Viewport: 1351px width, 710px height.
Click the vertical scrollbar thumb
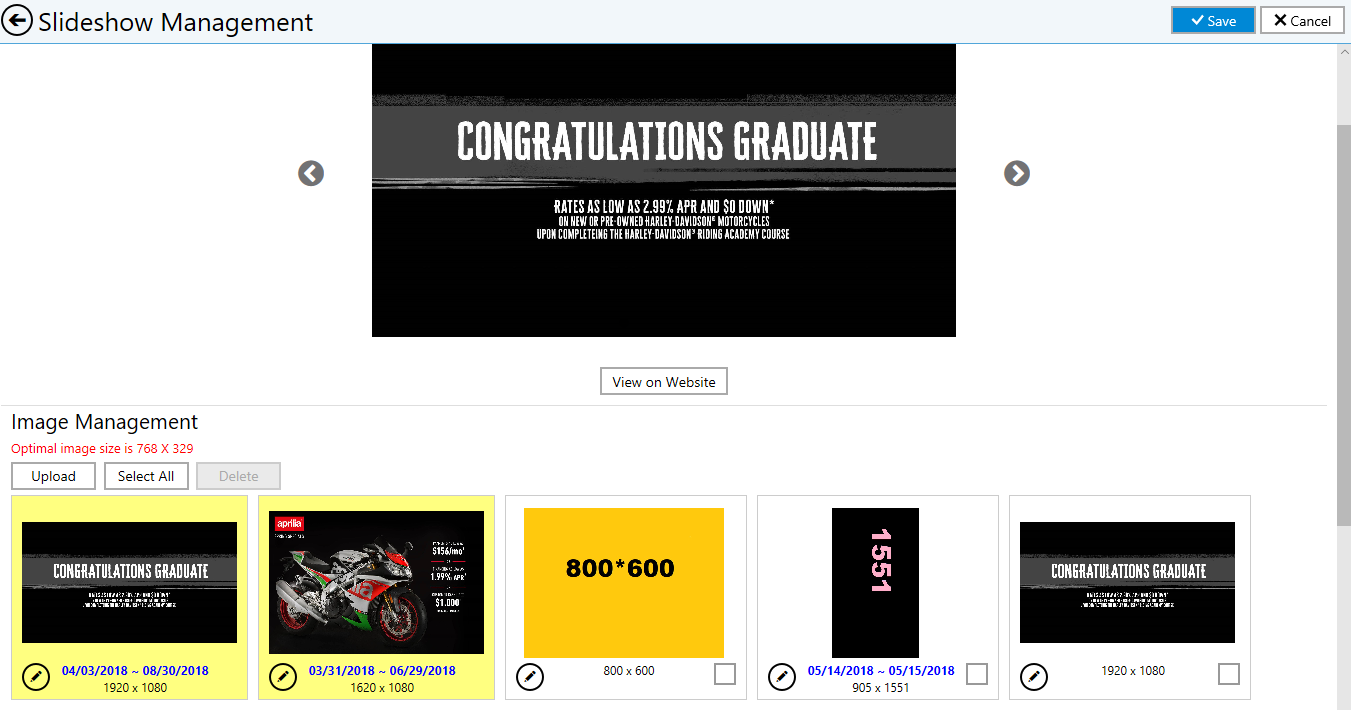coord(1343,324)
